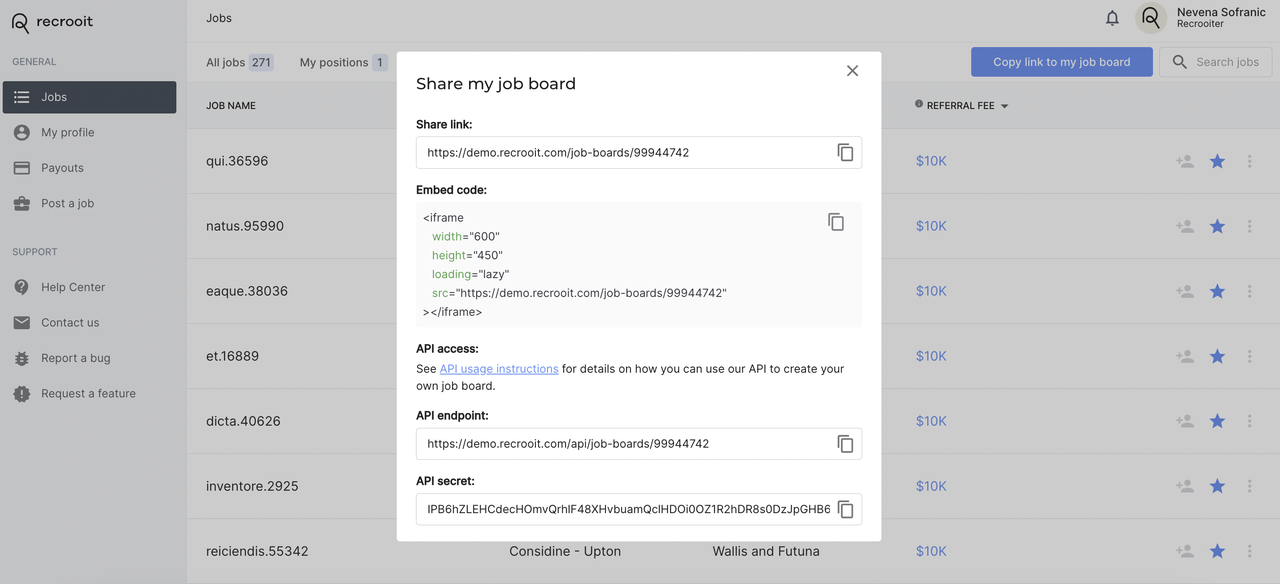This screenshot has height=584, width=1280.
Task: Copy the API endpoint URL
Action: 845,444
